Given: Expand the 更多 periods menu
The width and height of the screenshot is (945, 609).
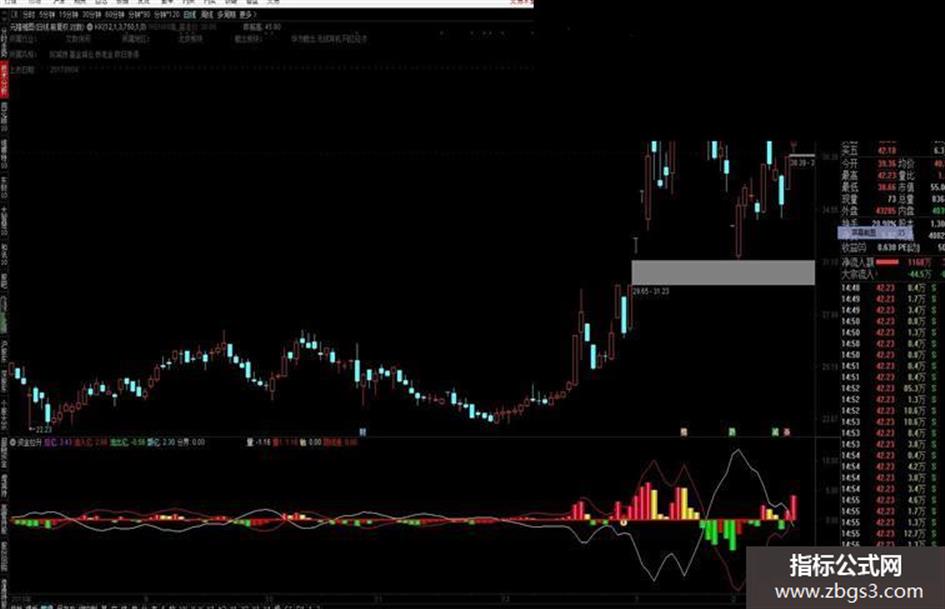Looking at the screenshot, I should tap(246, 14).
